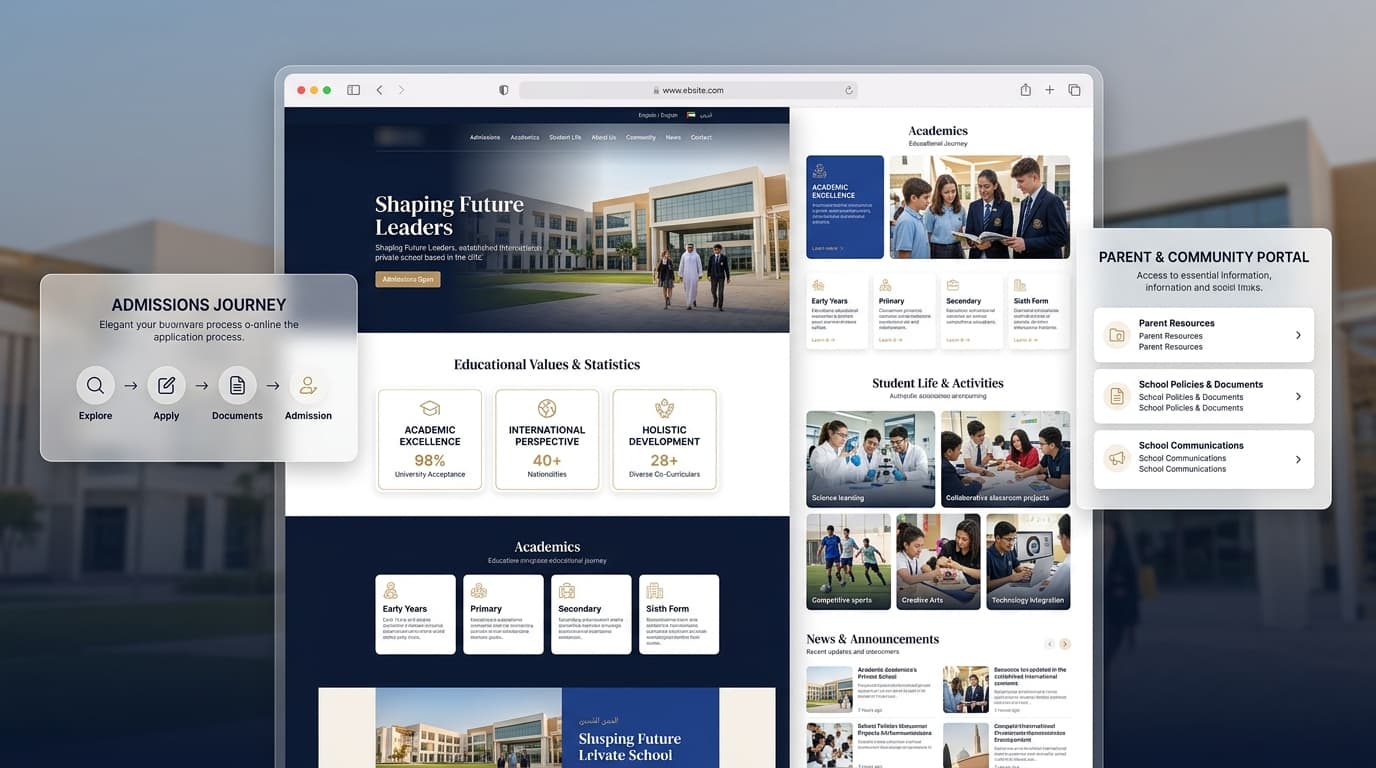Click Primary icon in right Academics panel
This screenshot has height=768, width=1376.
pos(885,286)
